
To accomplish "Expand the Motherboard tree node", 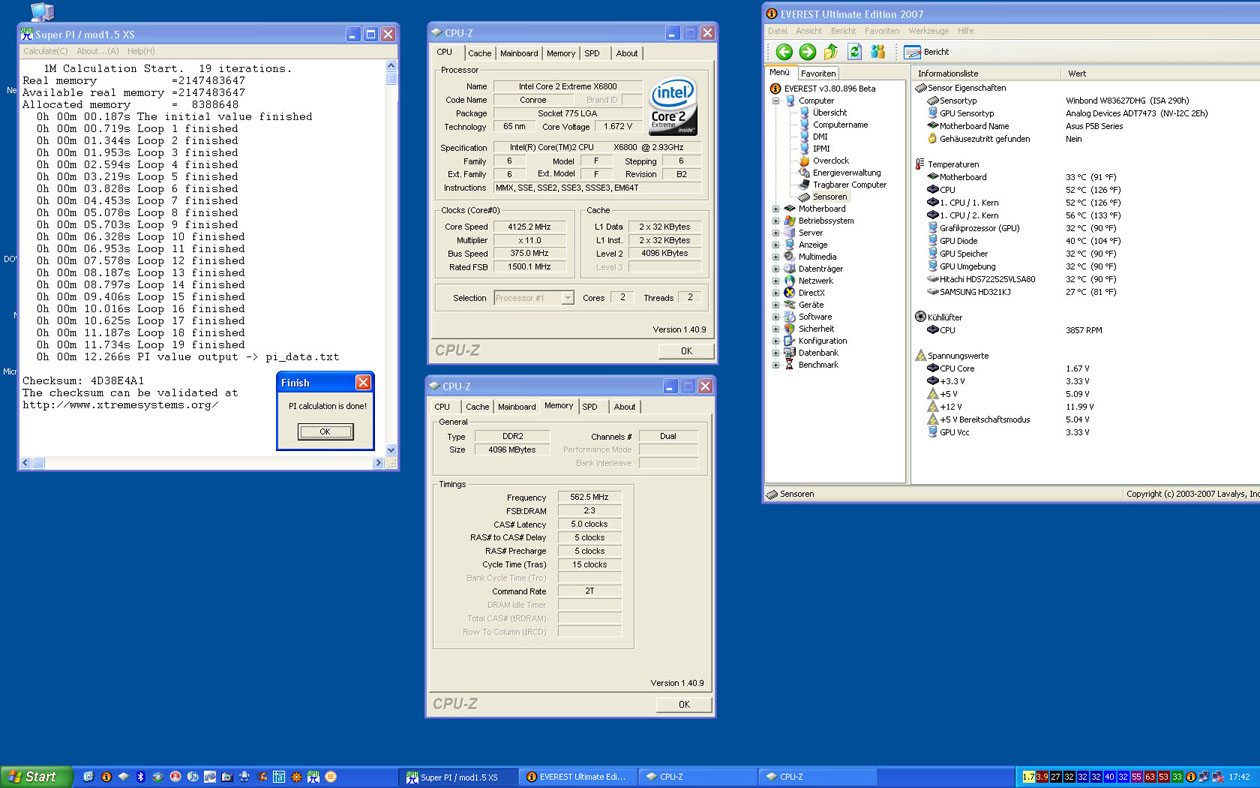I will (x=776, y=209).
